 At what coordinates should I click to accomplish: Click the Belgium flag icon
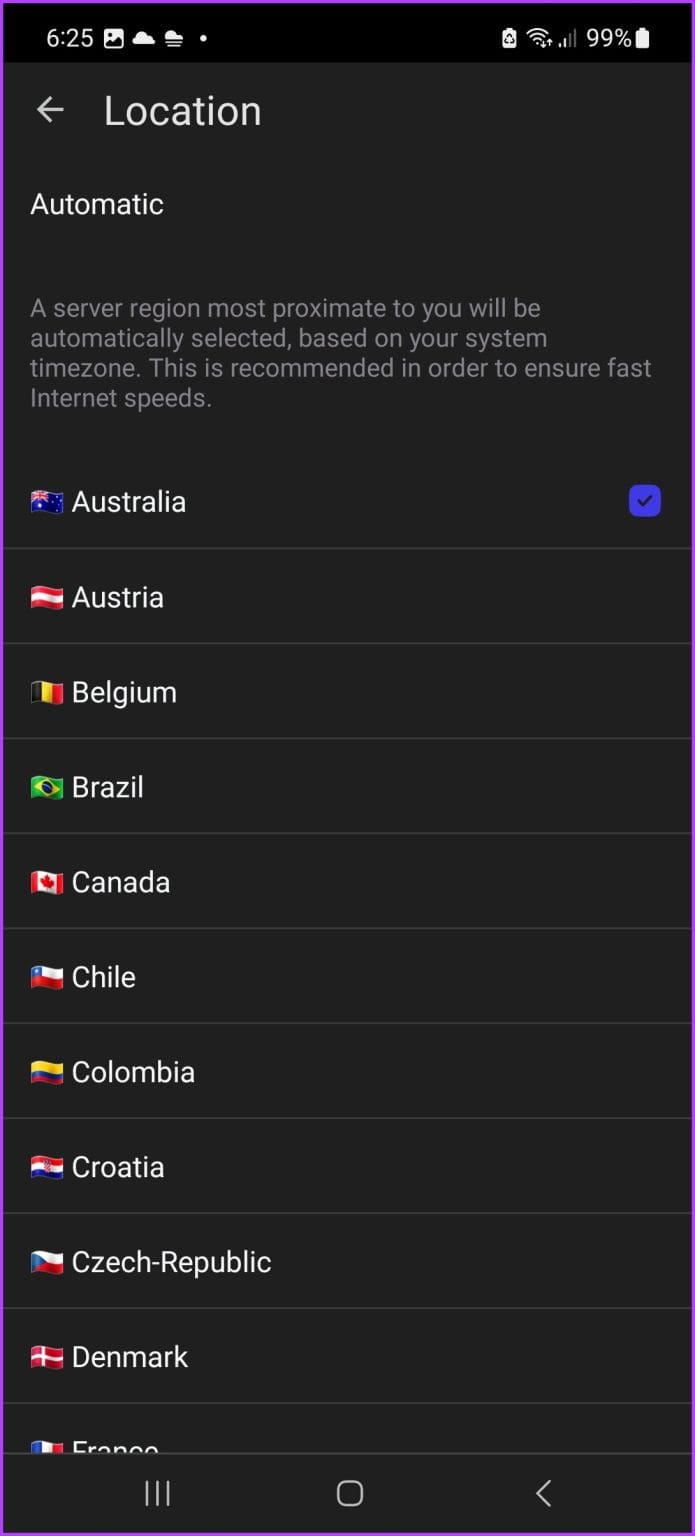(x=45, y=691)
